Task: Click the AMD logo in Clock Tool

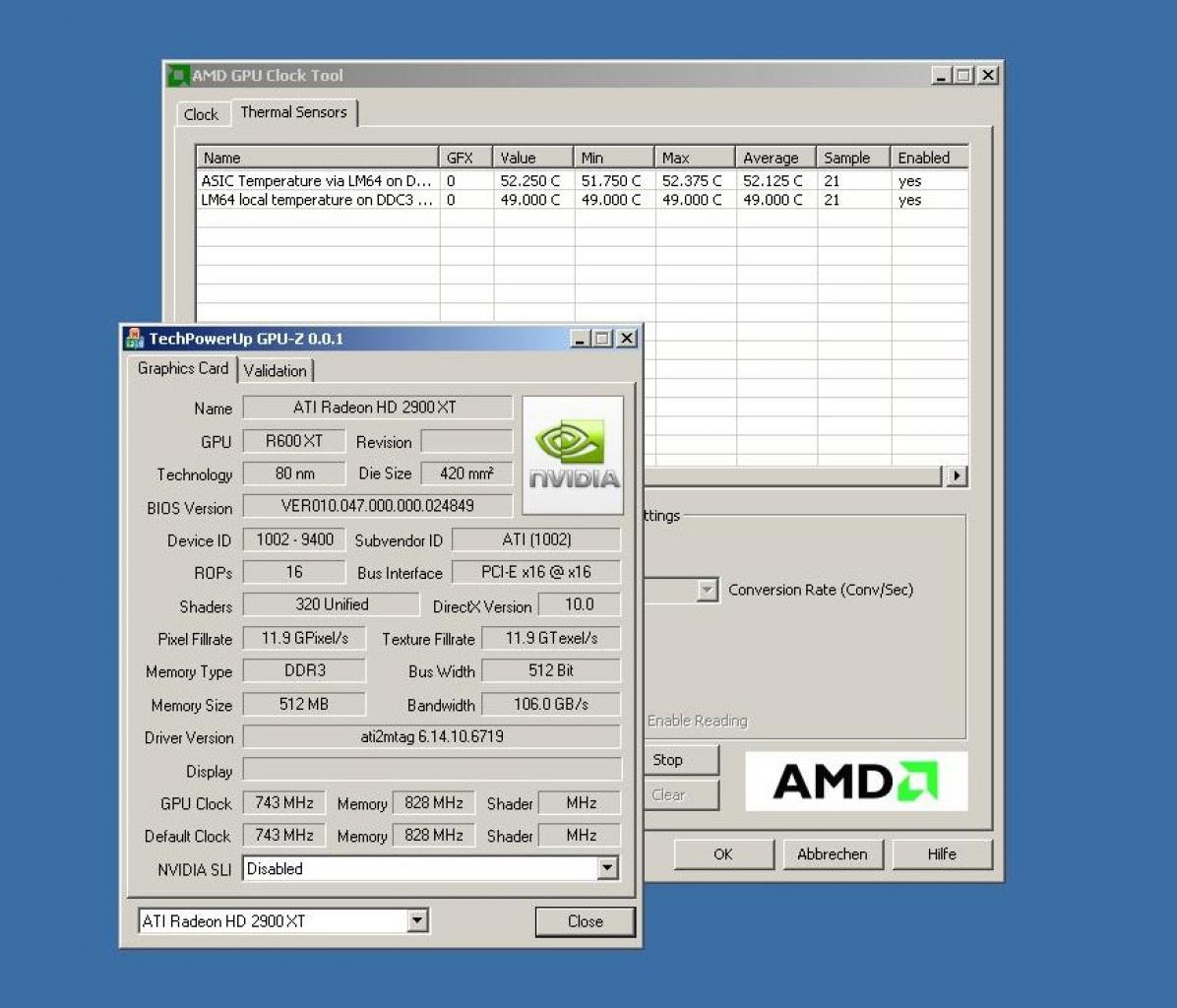Action: click(x=856, y=782)
